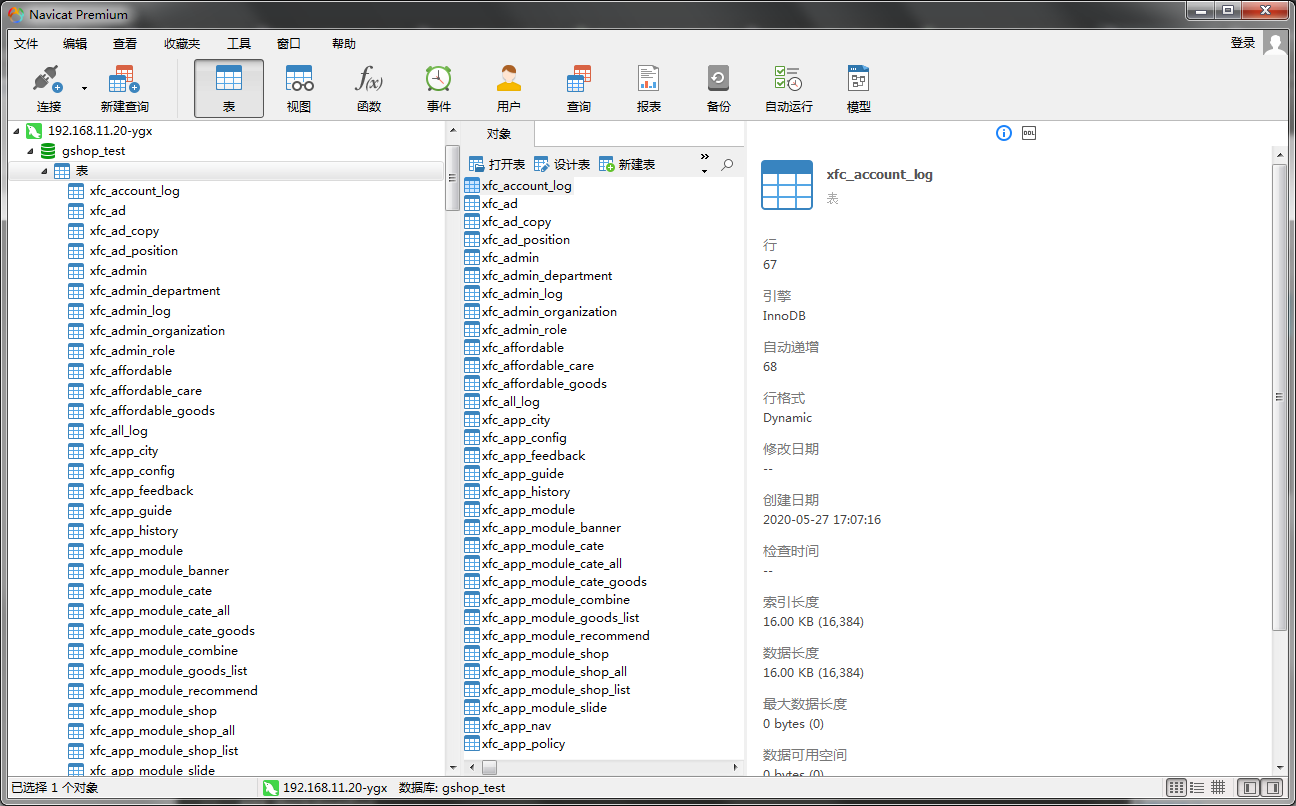This screenshot has height=806, width=1296.
Task: Click the 192.168.11.20-ygx status bar connection
Action: pyautogui.click(x=325, y=788)
